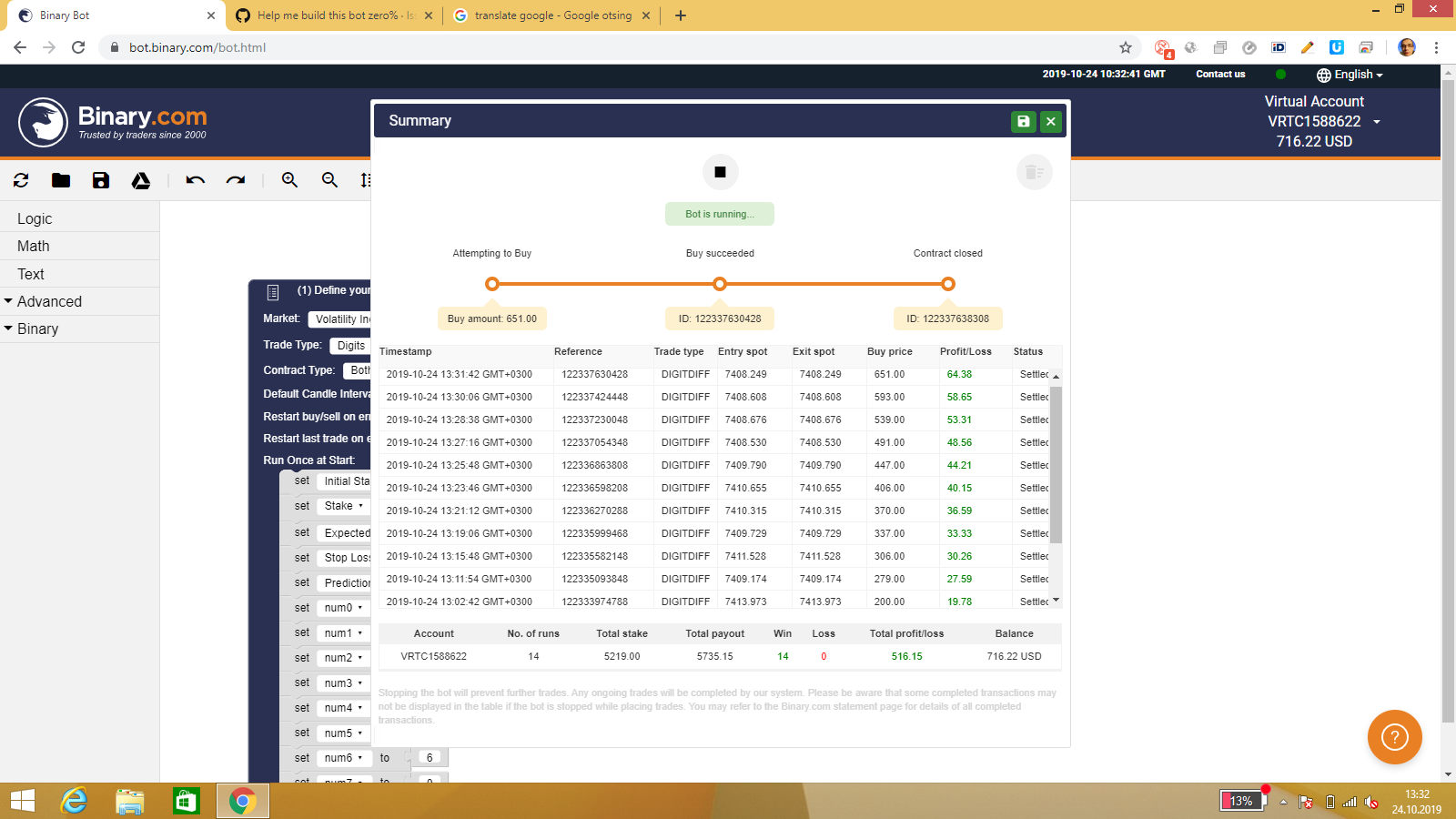Click the Chrome taskbar icon
The width and height of the screenshot is (1456, 819).
coord(242,801)
